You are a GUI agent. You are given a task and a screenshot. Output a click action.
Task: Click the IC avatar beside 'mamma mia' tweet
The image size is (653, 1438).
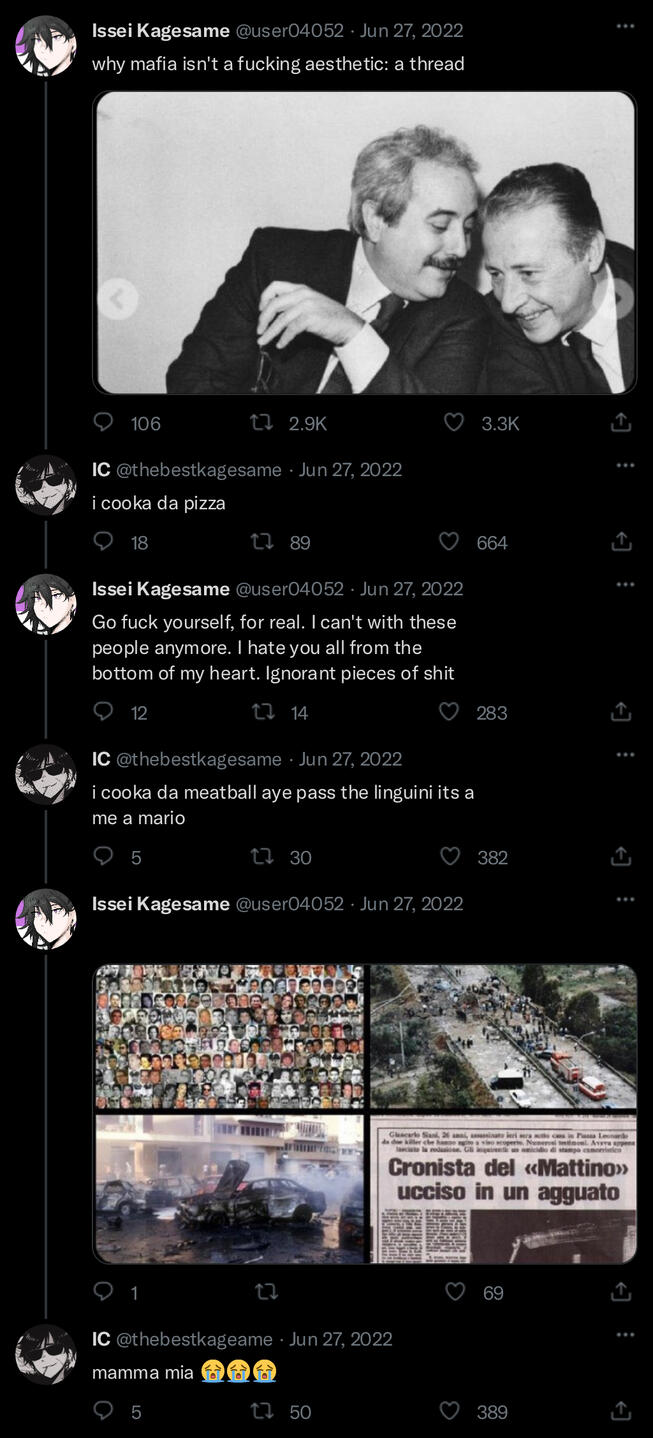pyautogui.click(x=46, y=1355)
